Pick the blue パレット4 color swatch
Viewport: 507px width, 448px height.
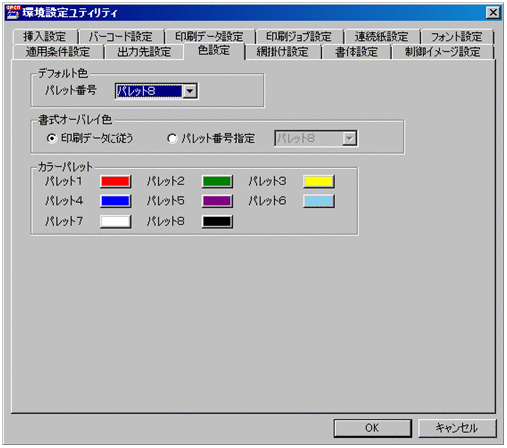115,201
